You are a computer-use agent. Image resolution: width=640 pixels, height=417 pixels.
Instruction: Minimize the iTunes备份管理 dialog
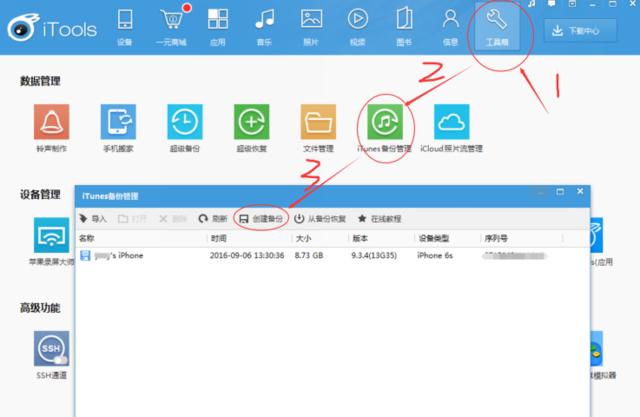[541, 192]
